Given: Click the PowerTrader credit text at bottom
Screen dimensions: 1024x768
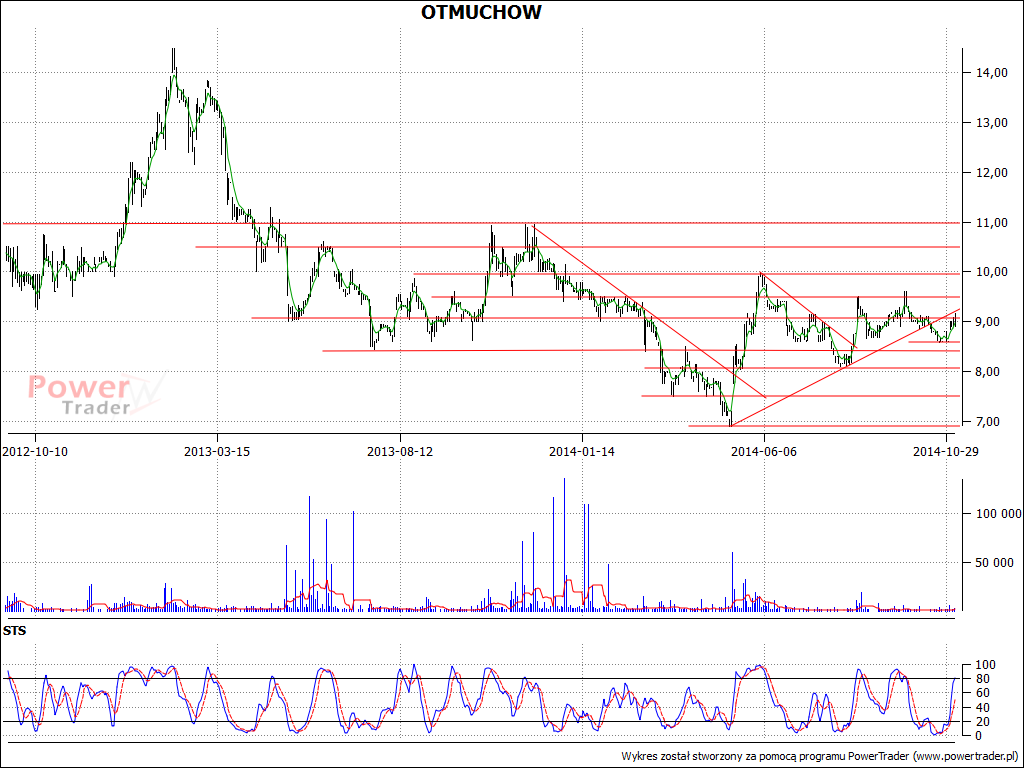Looking at the screenshot, I should (x=821, y=756).
